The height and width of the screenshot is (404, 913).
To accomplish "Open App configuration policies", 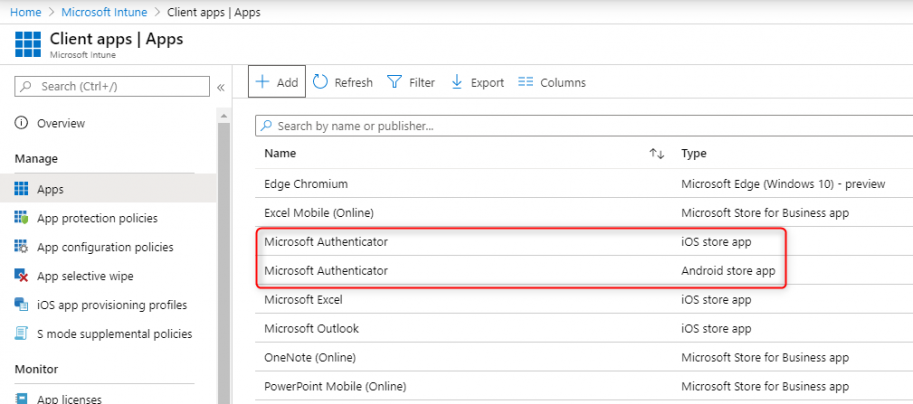I will pyautogui.click(x=105, y=247).
